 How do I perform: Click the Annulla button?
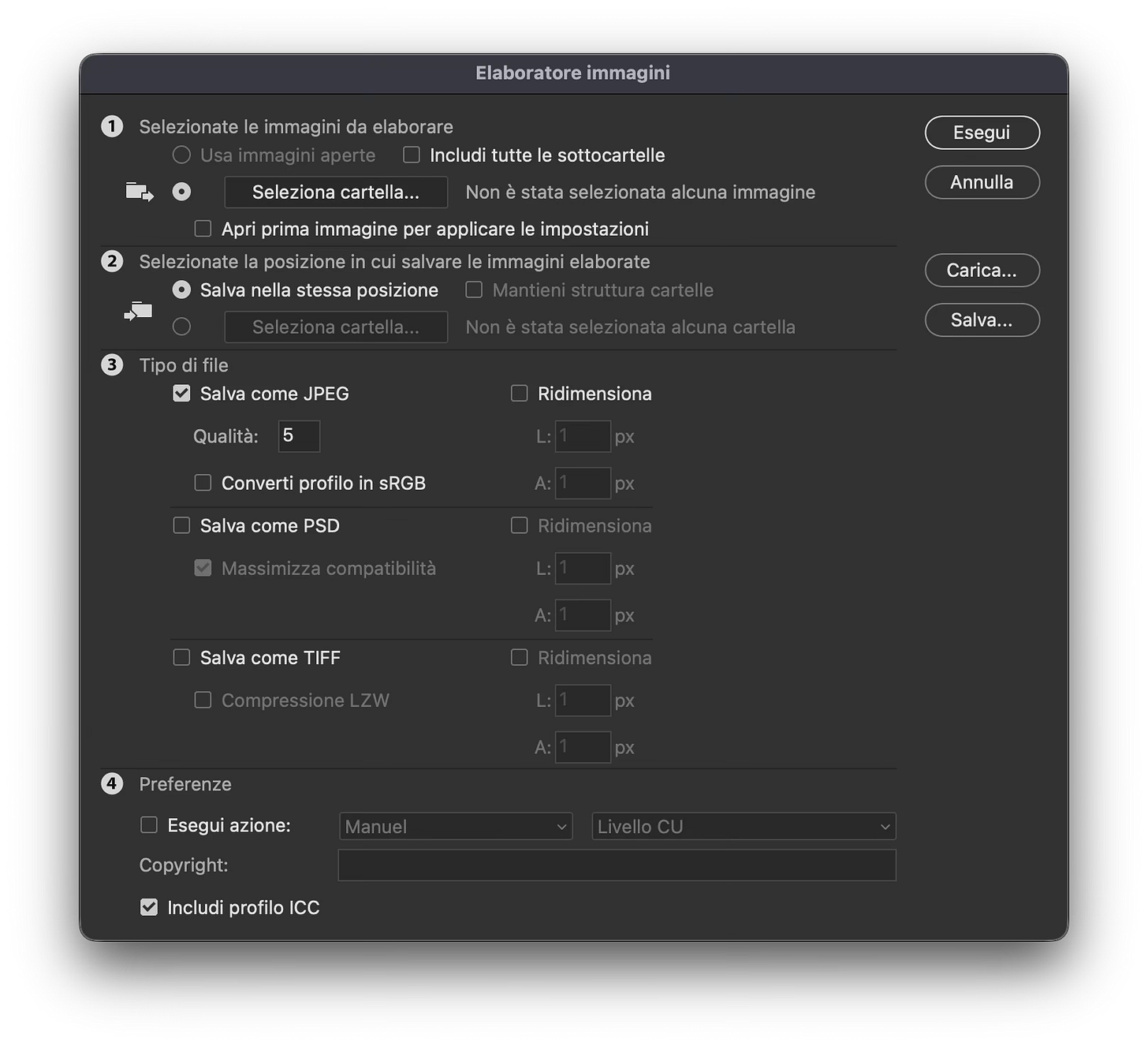982,182
